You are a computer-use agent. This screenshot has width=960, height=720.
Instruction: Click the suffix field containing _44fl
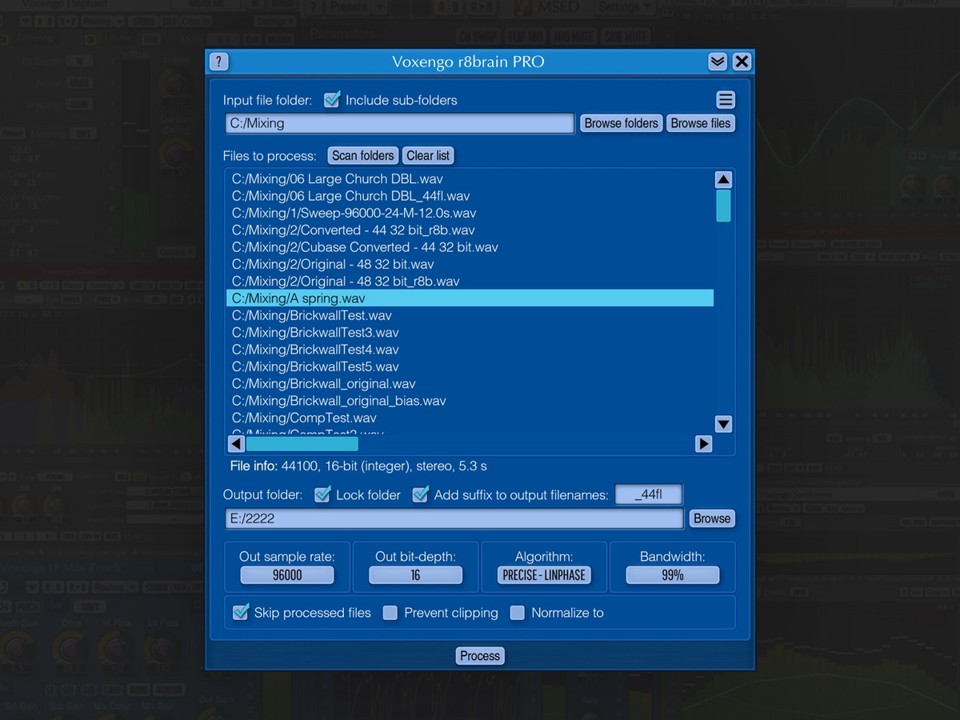[x=648, y=494]
